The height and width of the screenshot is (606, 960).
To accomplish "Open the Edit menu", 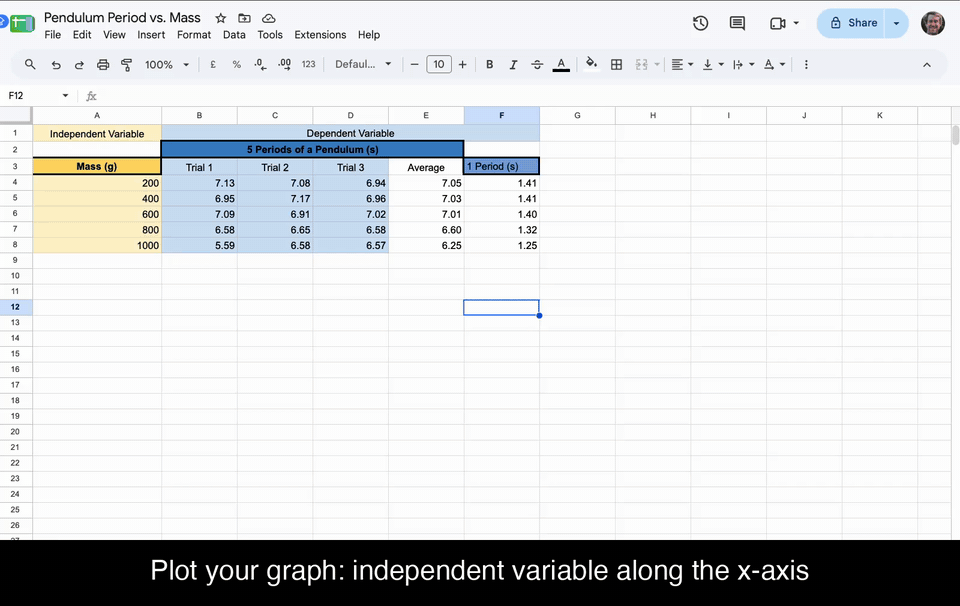I will (x=81, y=35).
